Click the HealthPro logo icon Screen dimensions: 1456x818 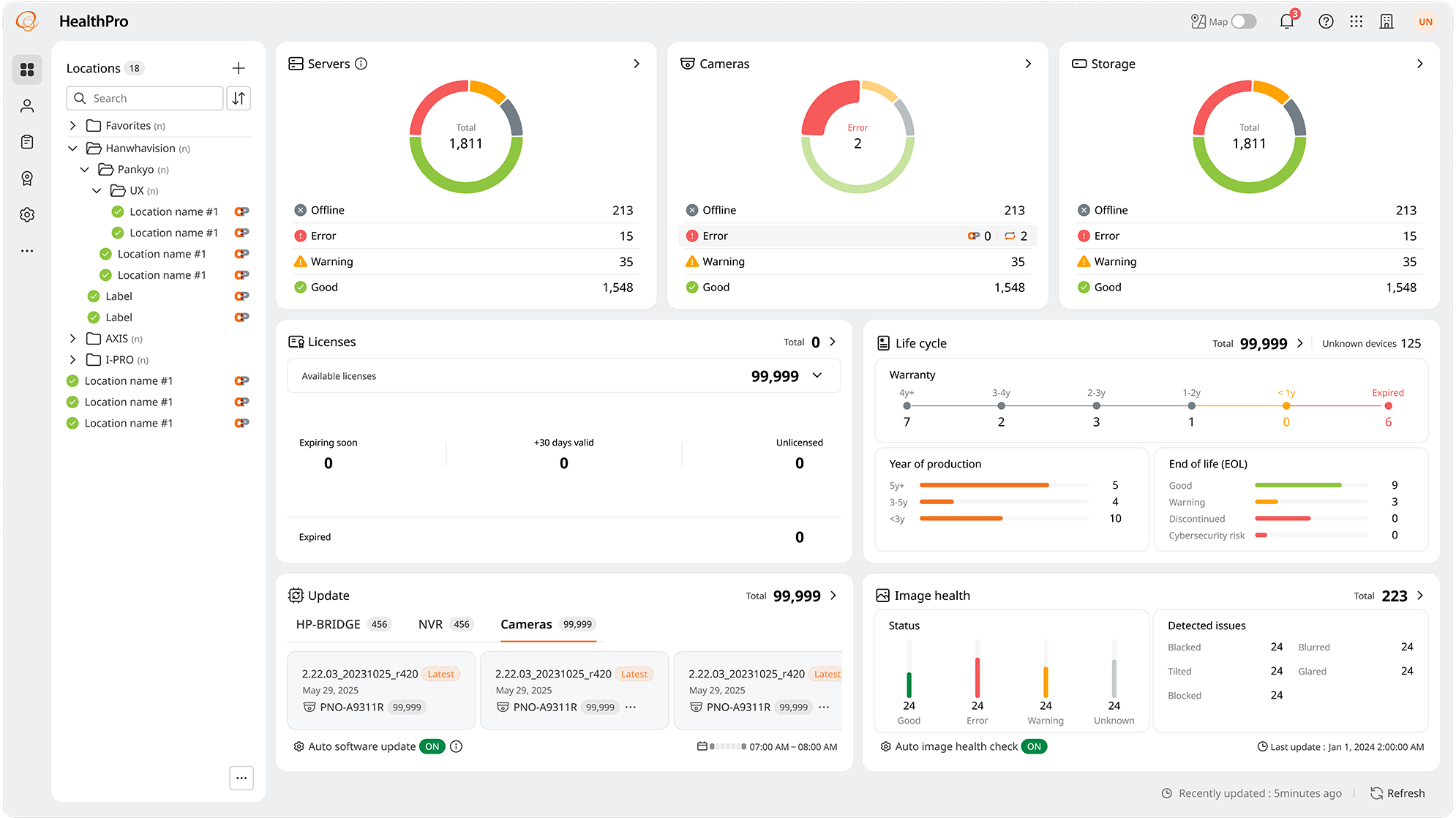(27, 22)
